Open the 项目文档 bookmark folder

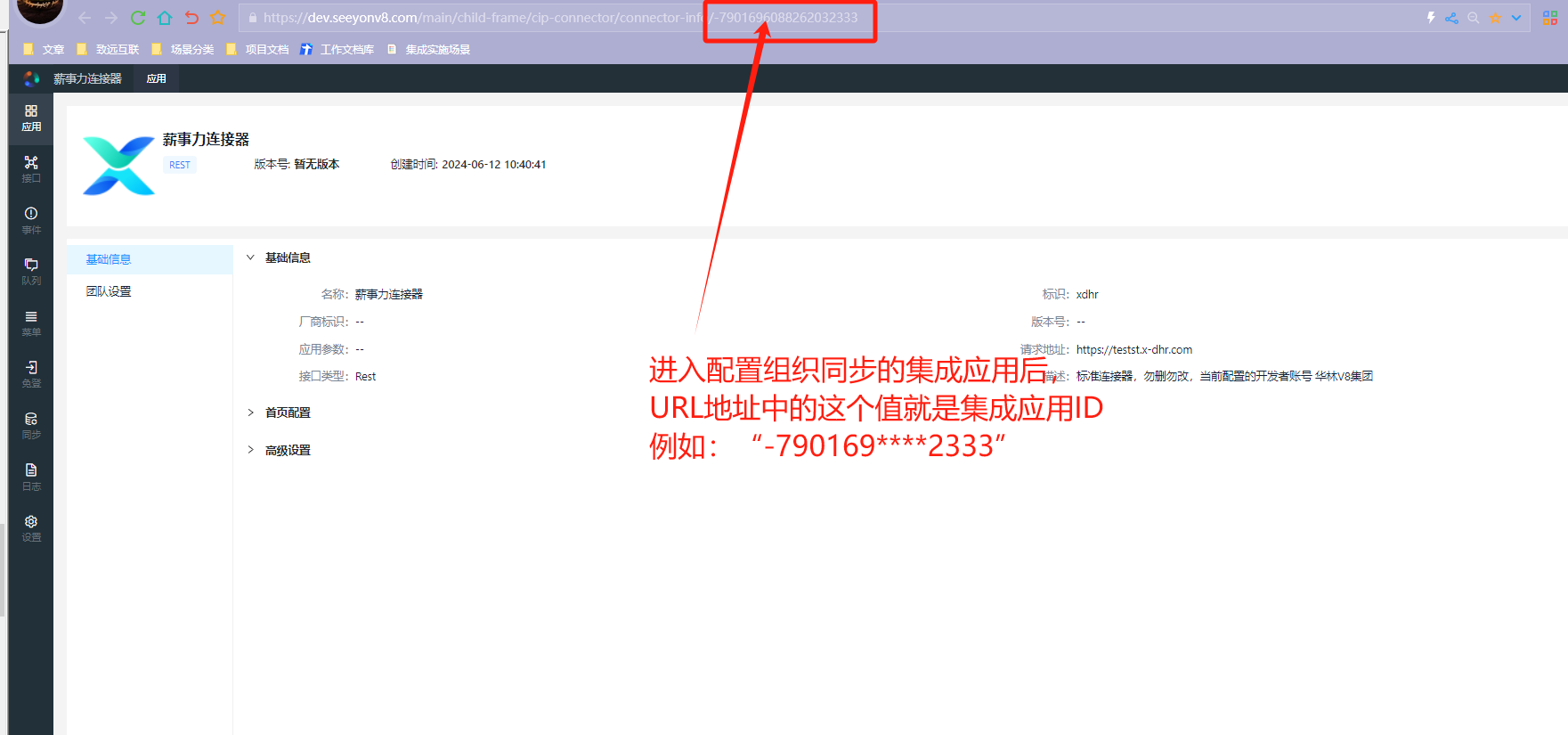[x=257, y=49]
